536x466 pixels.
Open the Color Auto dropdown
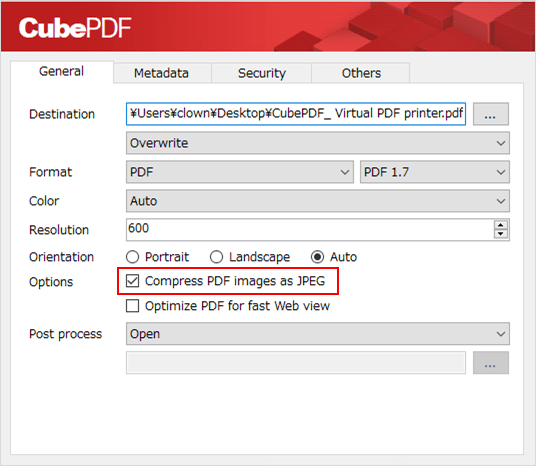coord(318,201)
